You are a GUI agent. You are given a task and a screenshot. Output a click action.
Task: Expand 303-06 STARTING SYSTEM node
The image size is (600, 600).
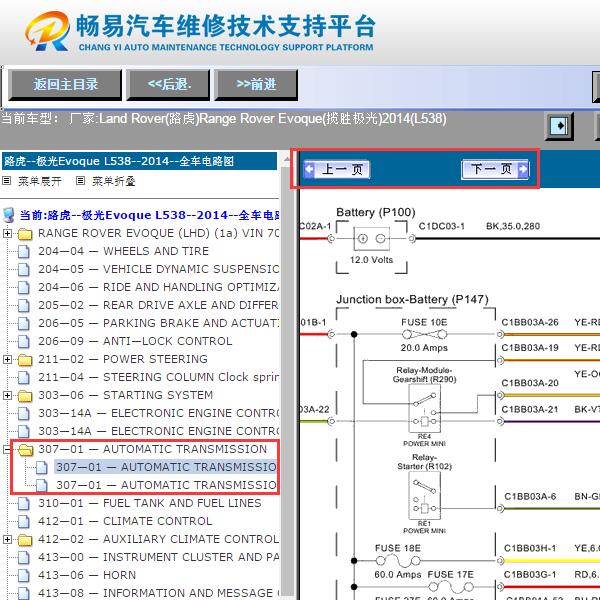[7, 395]
